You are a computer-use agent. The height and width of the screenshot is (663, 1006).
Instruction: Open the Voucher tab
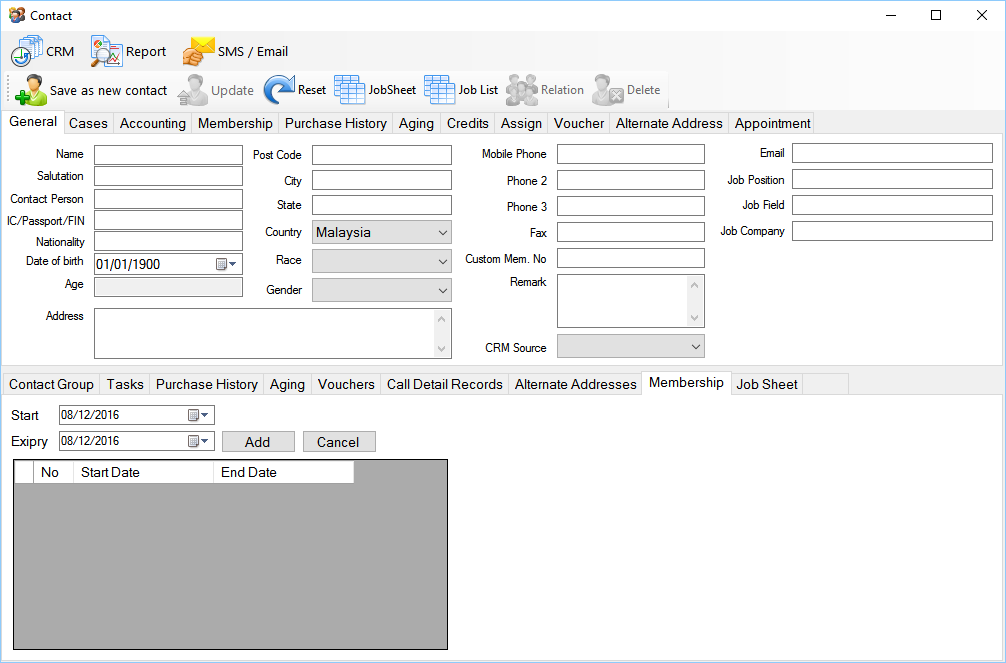click(x=579, y=123)
